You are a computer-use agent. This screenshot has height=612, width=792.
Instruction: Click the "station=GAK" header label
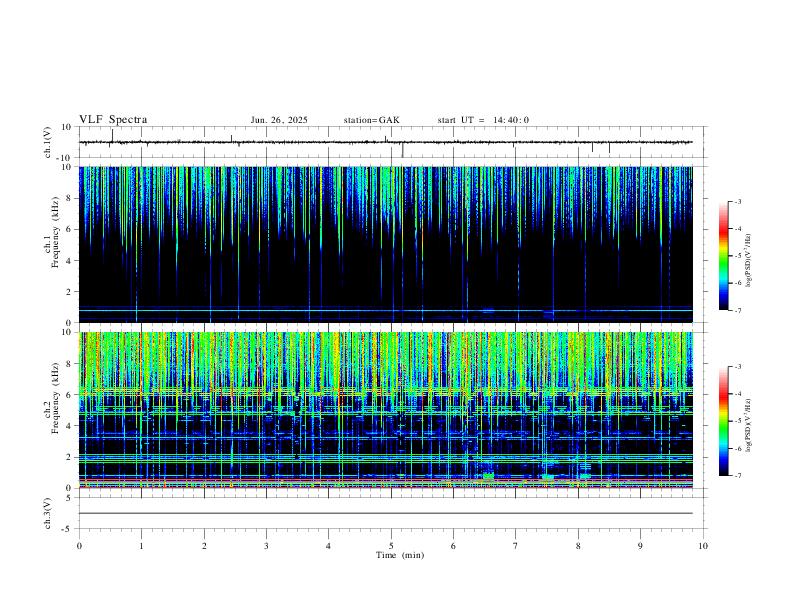[371, 120]
